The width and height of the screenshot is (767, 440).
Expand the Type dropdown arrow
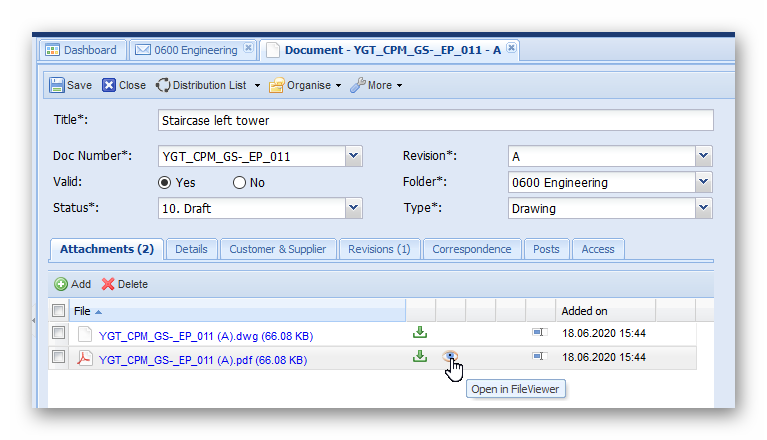point(703,208)
